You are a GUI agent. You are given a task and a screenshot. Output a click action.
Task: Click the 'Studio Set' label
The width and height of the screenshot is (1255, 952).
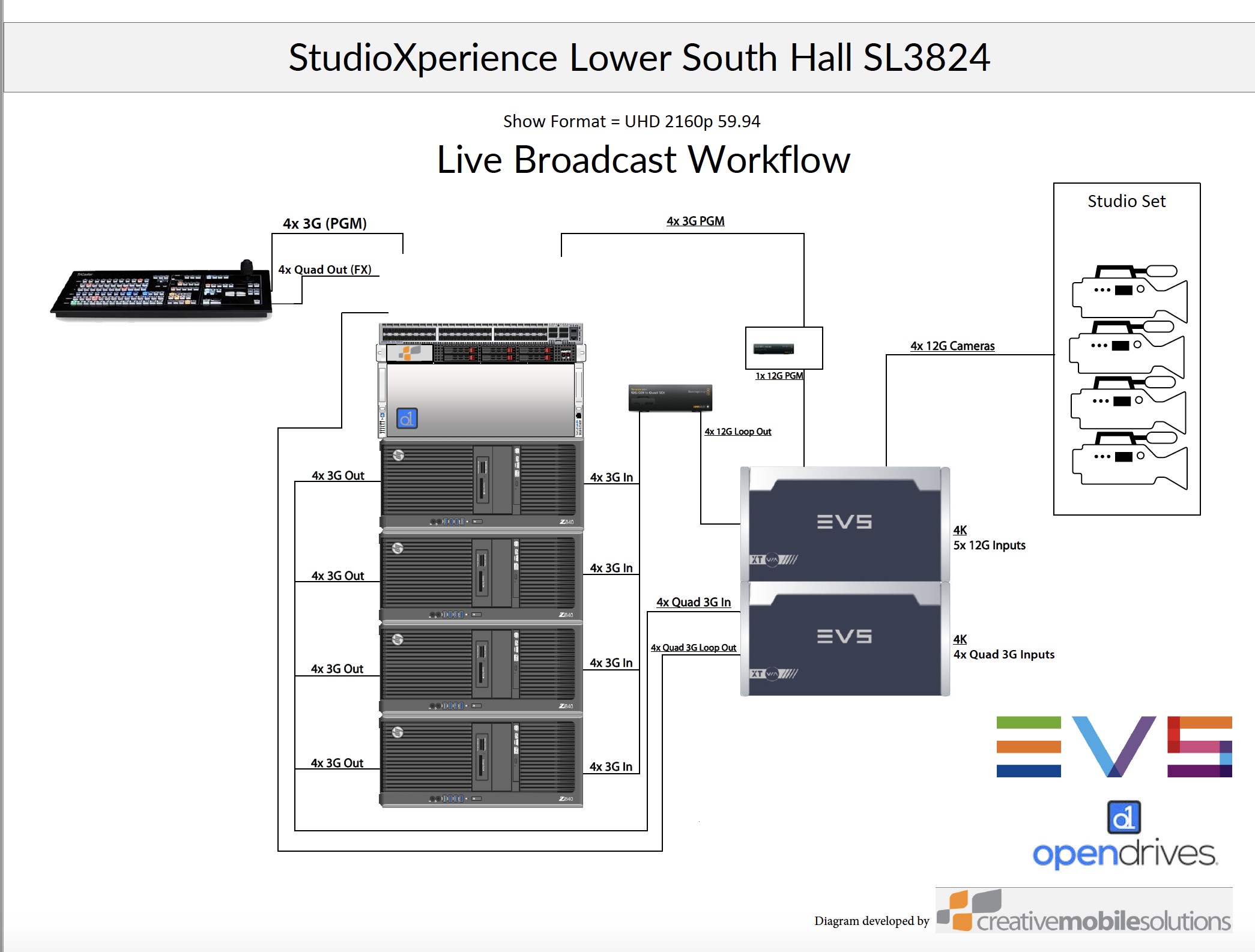pyautogui.click(x=1126, y=201)
